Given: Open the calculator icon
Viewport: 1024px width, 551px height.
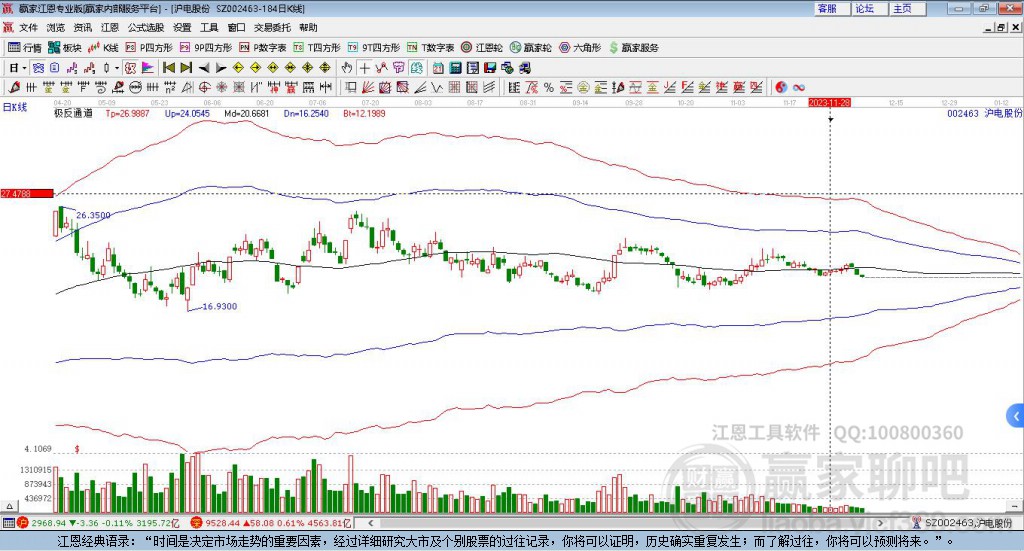Looking at the screenshot, I should (455, 68).
